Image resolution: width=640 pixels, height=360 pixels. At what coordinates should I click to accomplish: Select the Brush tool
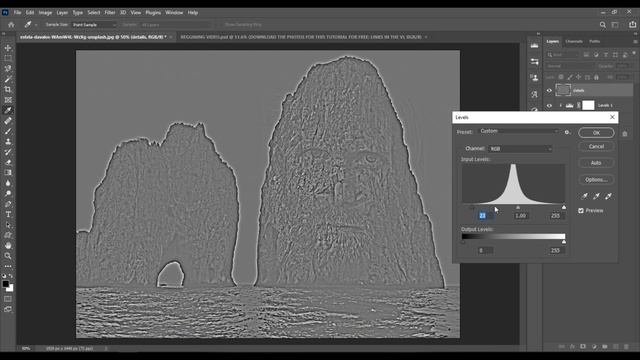[8, 131]
